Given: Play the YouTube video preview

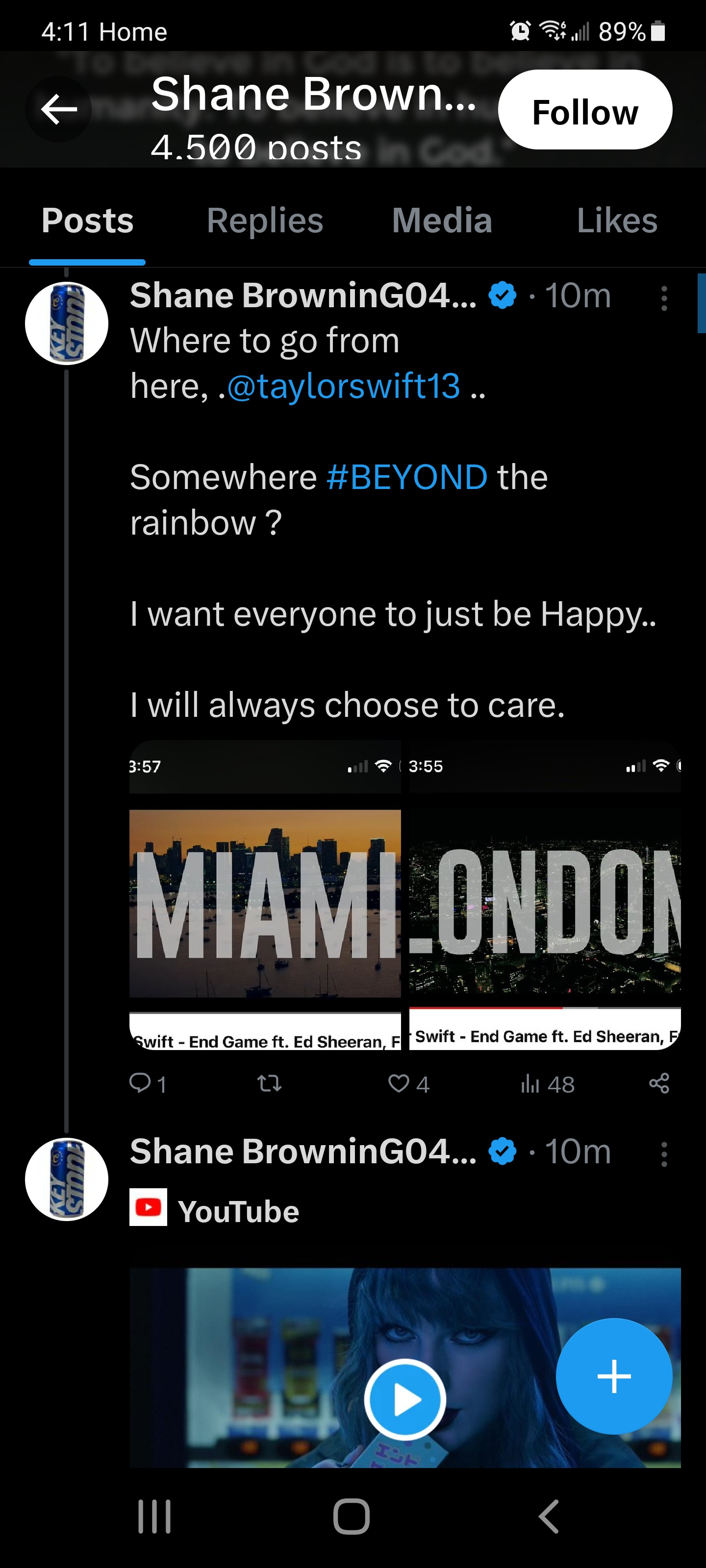Looking at the screenshot, I should click(x=405, y=1399).
